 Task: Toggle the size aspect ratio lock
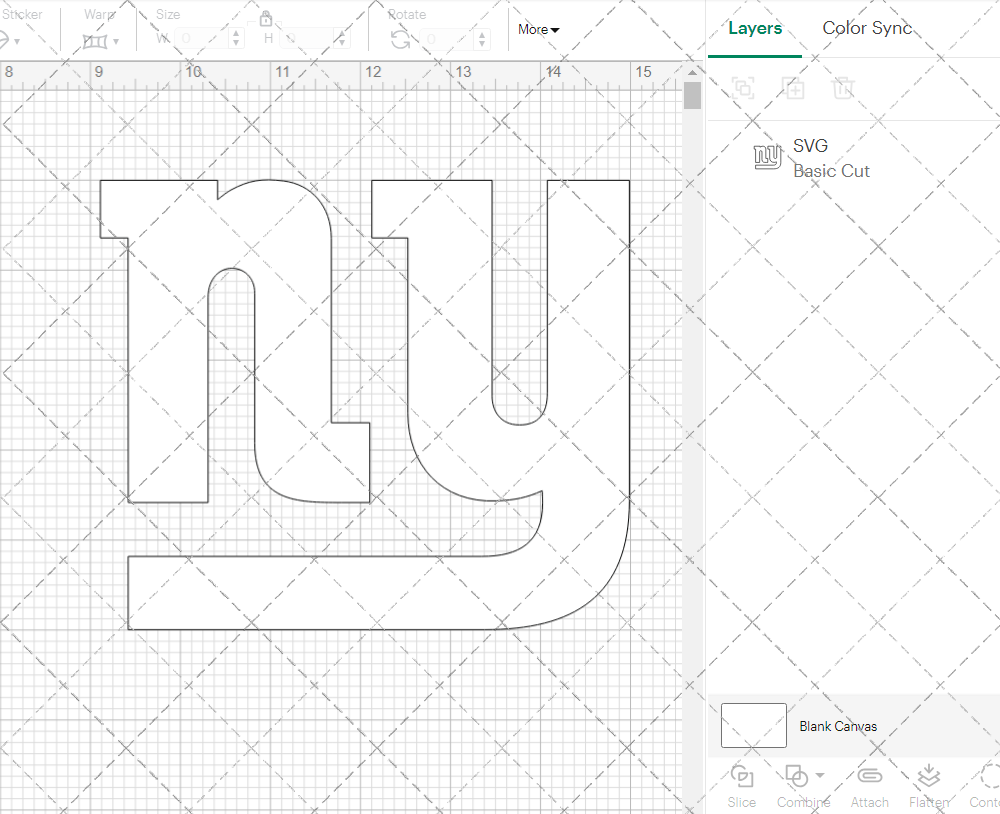(x=266, y=19)
